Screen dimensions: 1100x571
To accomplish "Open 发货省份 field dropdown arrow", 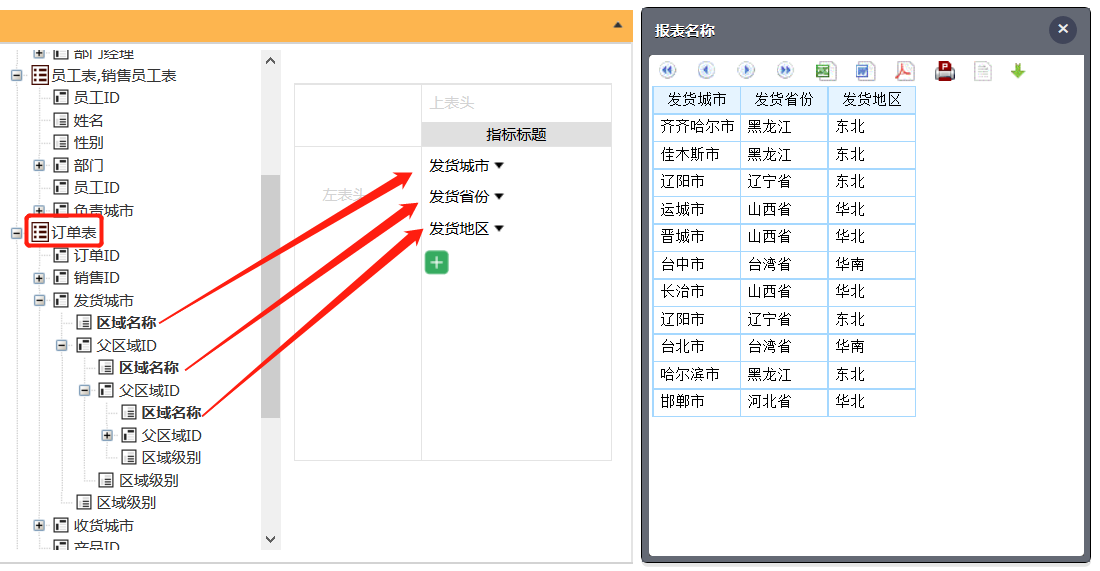I will tap(499, 197).
